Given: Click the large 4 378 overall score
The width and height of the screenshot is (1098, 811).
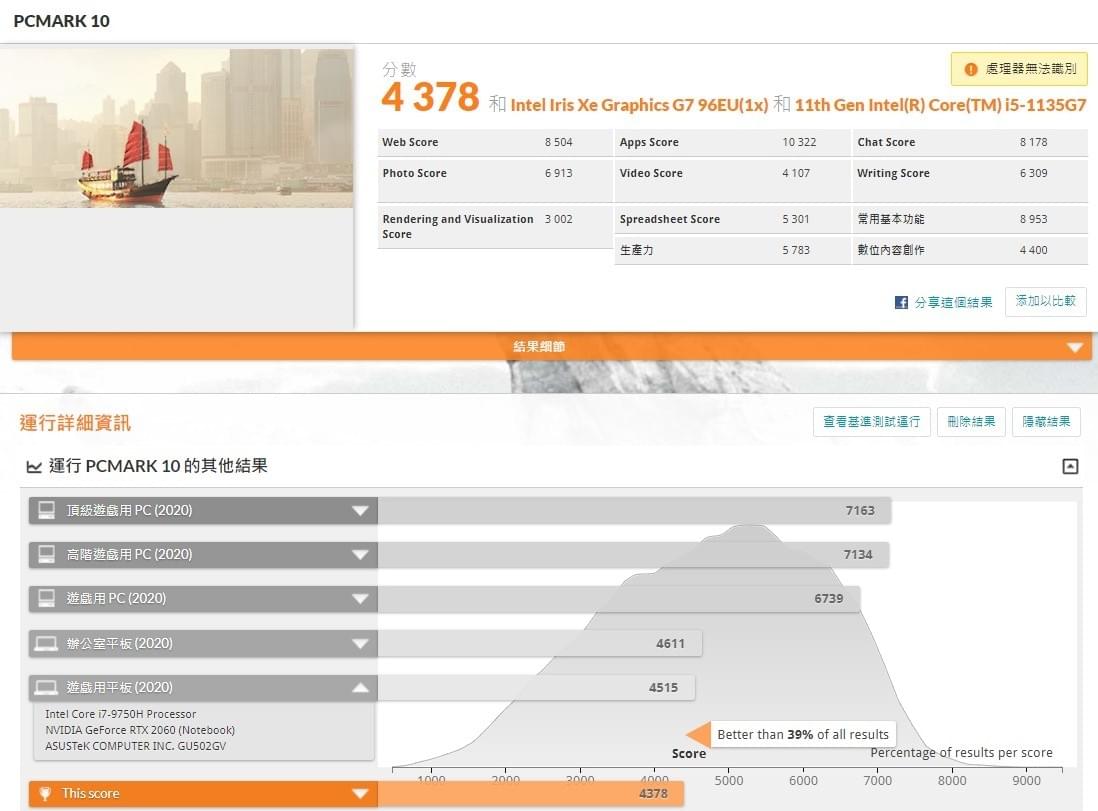Looking at the screenshot, I should tap(431, 97).
